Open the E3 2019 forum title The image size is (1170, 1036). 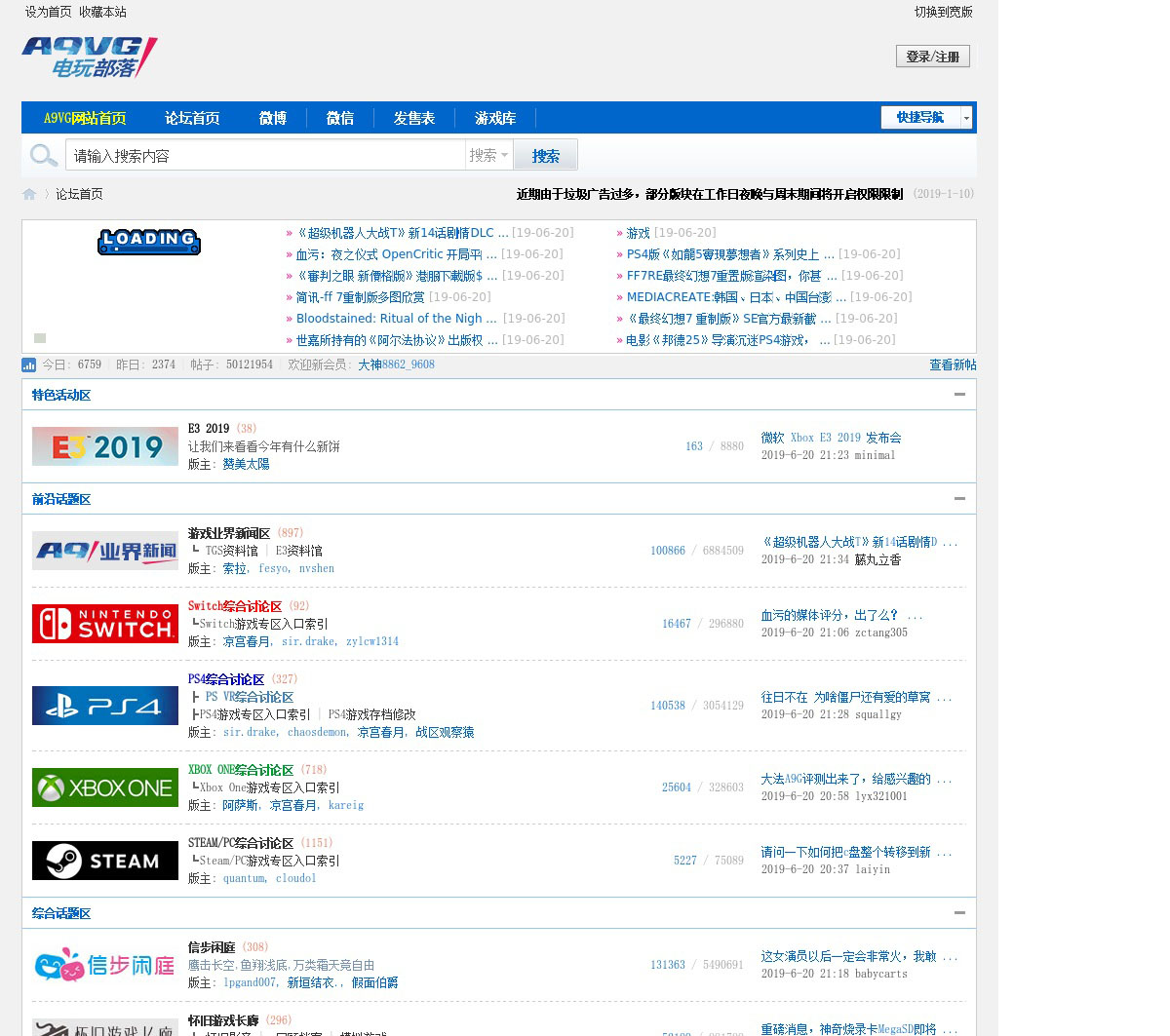tap(209, 429)
